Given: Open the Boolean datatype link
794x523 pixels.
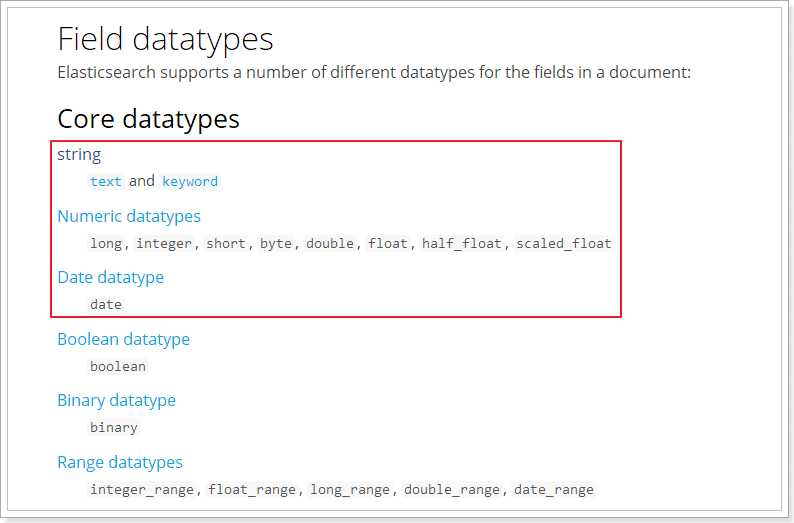Looking at the screenshot, I should tap(123, 339).
